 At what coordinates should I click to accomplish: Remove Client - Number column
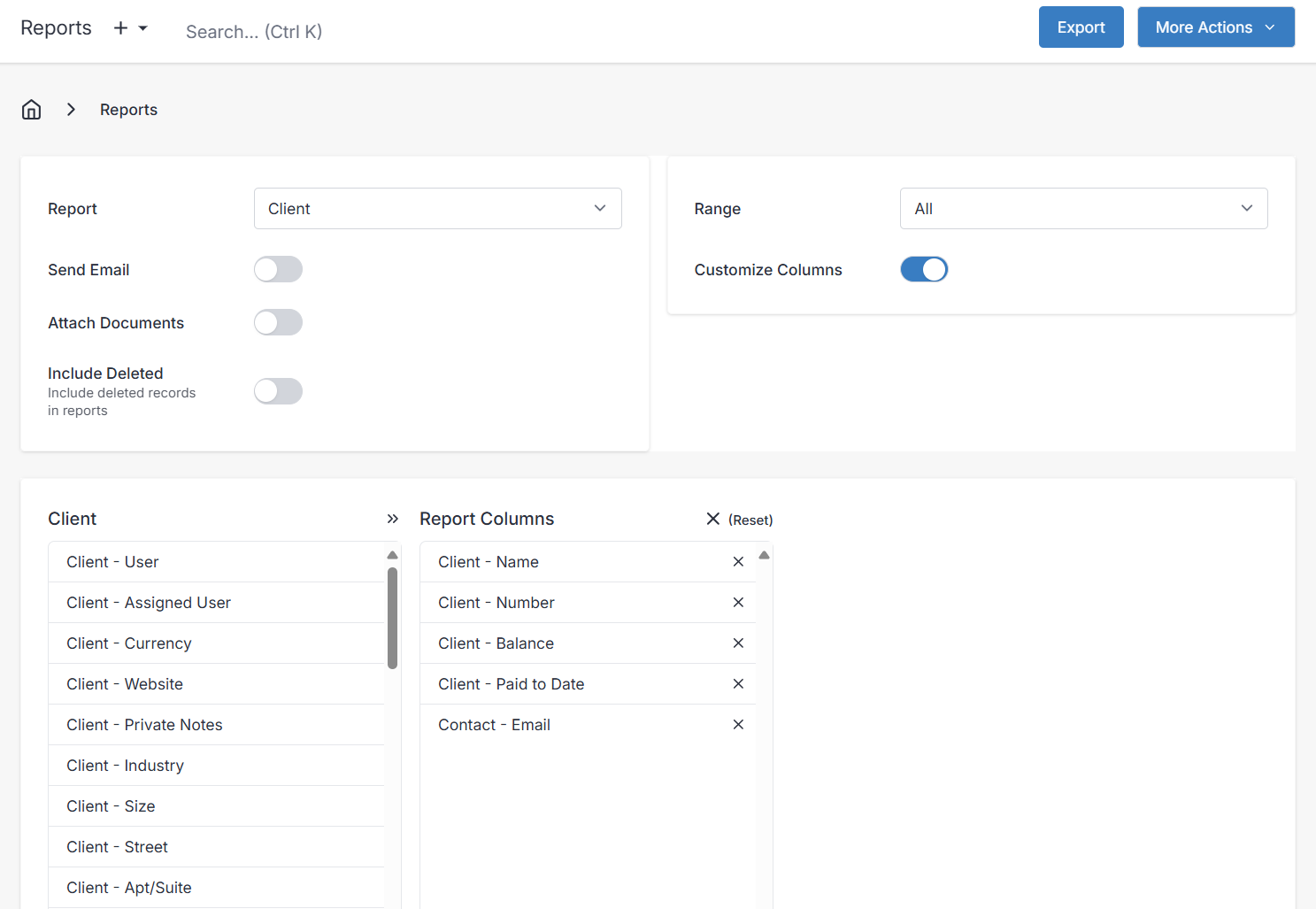click(x=738, y=603)
